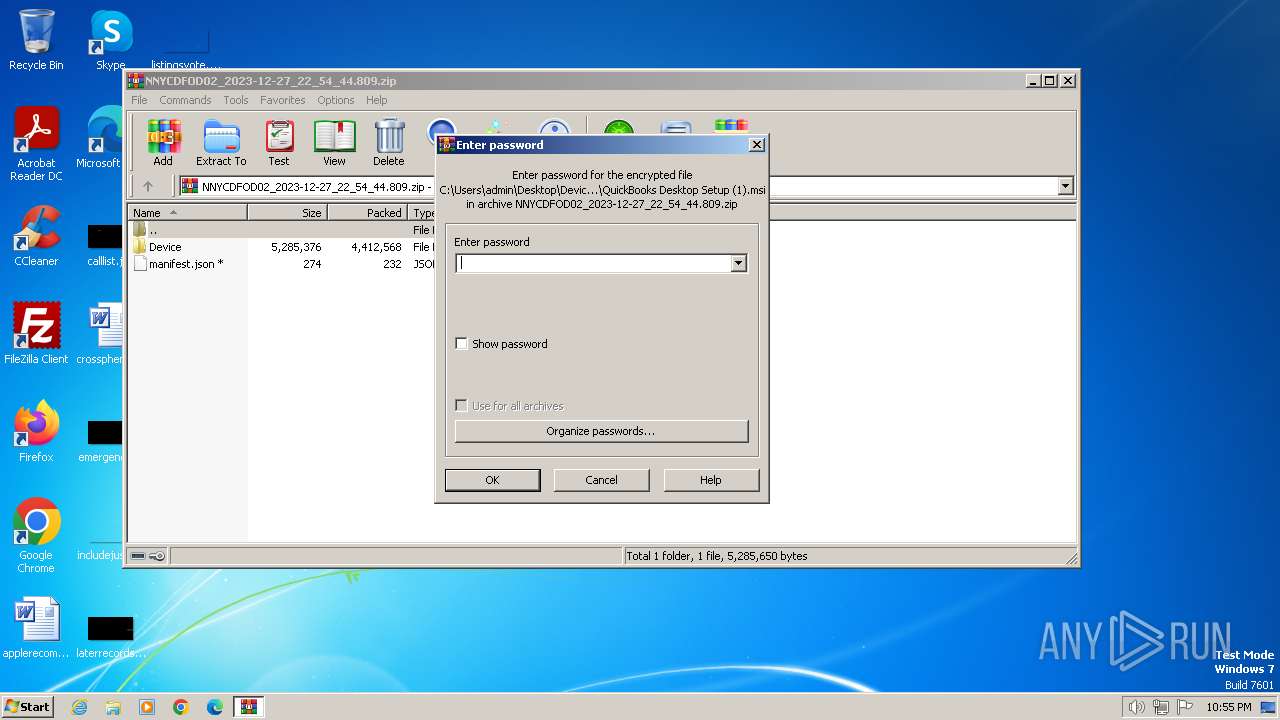This screenshot has height=720, width=1280.
Task: Click status text 'Total 1 folder, 1 file'
Action: pos(716,556)
